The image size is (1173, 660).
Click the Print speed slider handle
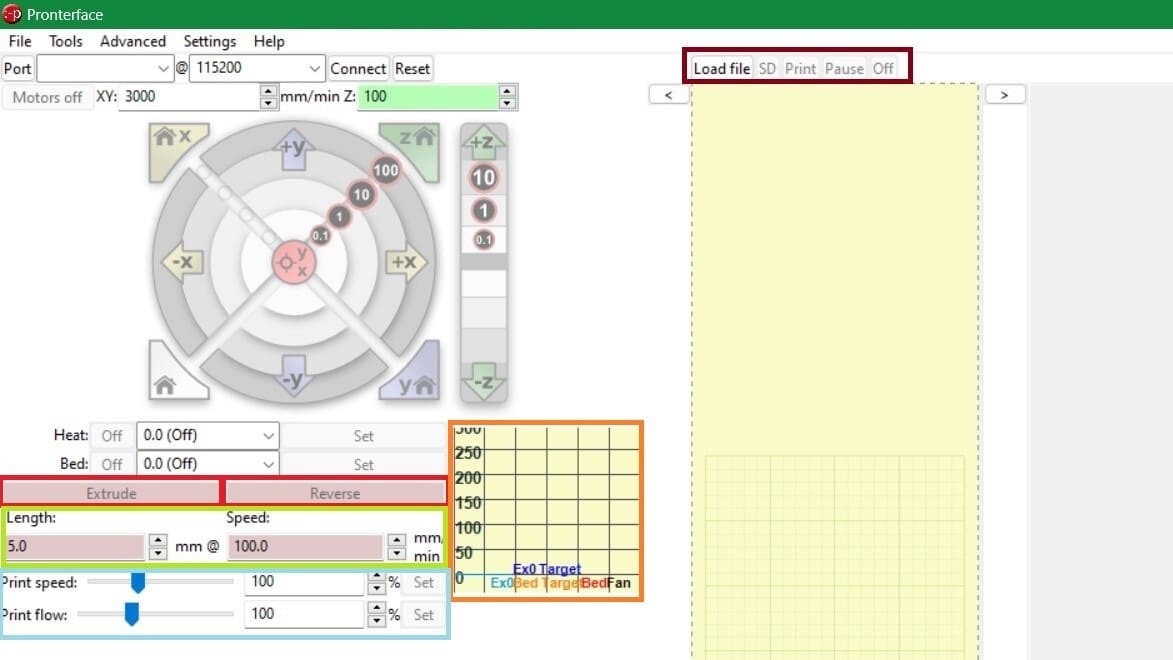point(138,582)
